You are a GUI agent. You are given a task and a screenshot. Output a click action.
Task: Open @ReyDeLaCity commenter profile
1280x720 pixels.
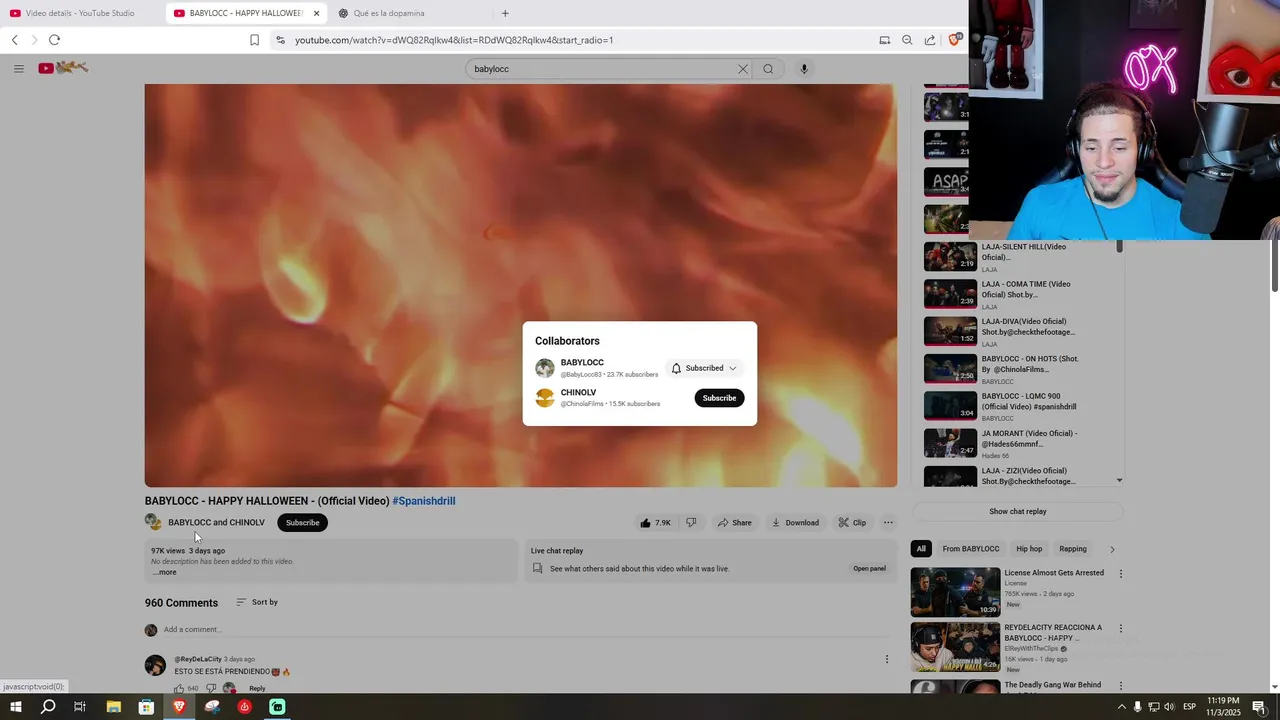pos(198,659)
